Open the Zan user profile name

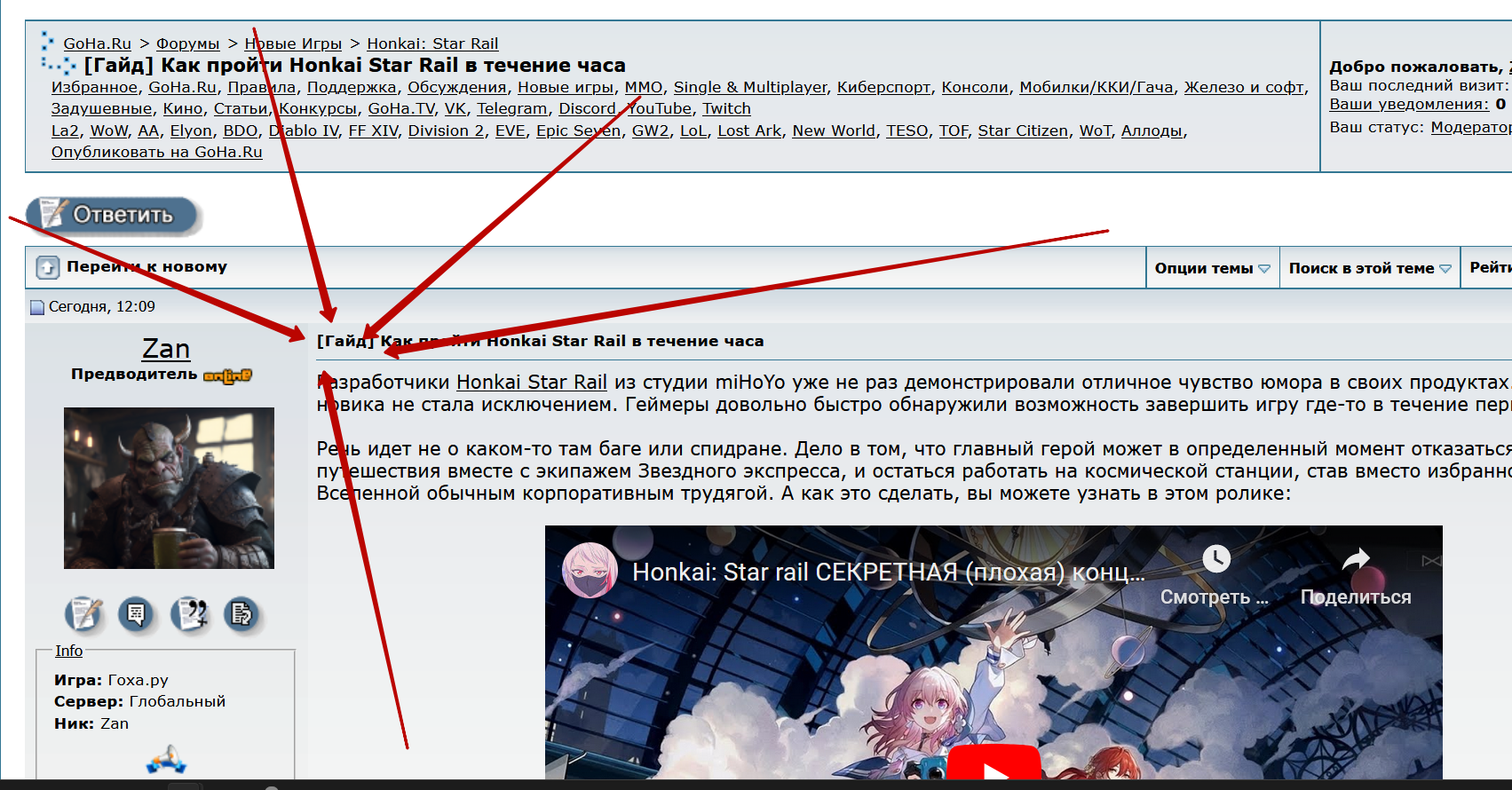(x=166, y=349)
